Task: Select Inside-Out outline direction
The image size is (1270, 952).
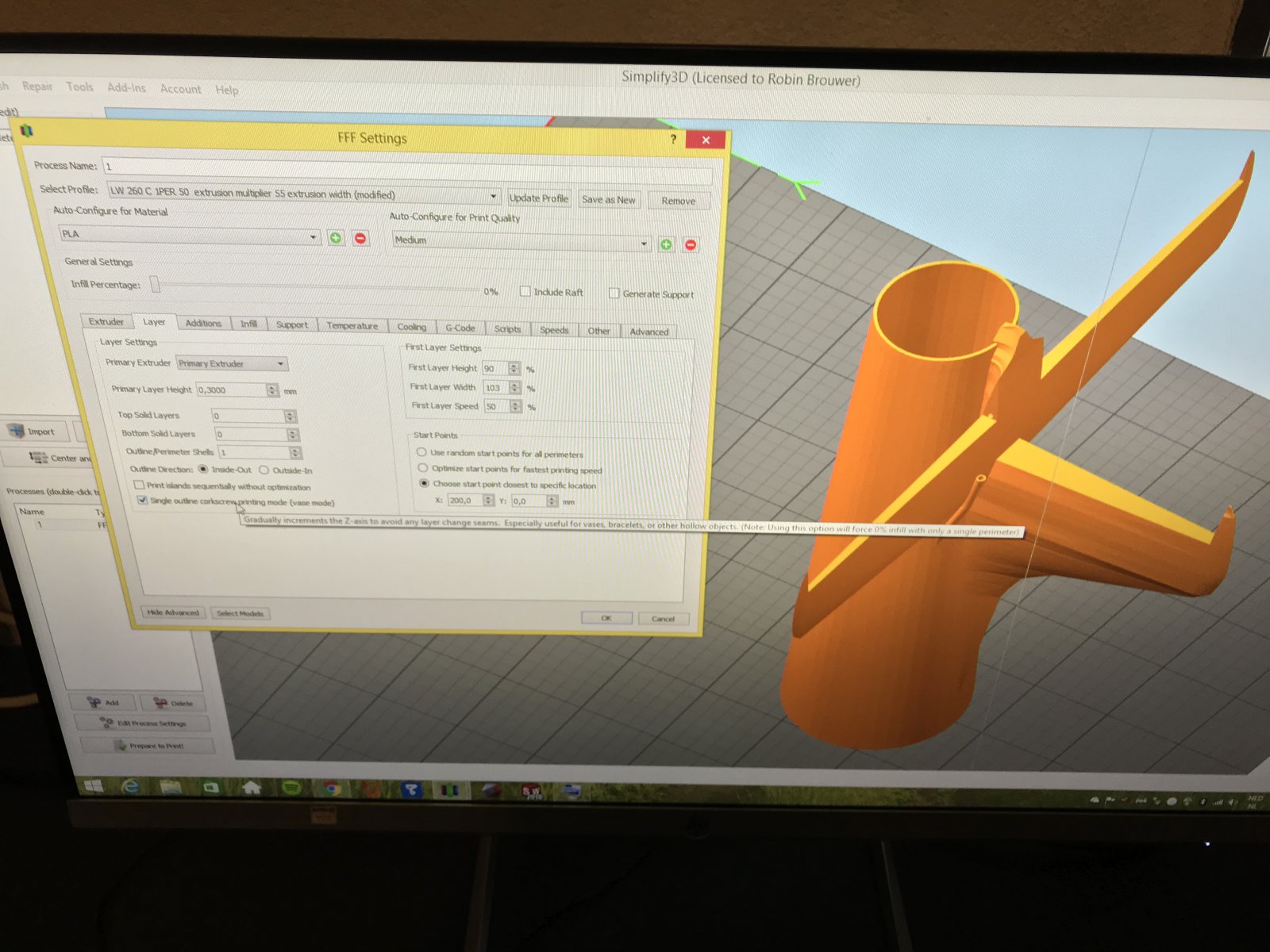Action: coord(203,469)
